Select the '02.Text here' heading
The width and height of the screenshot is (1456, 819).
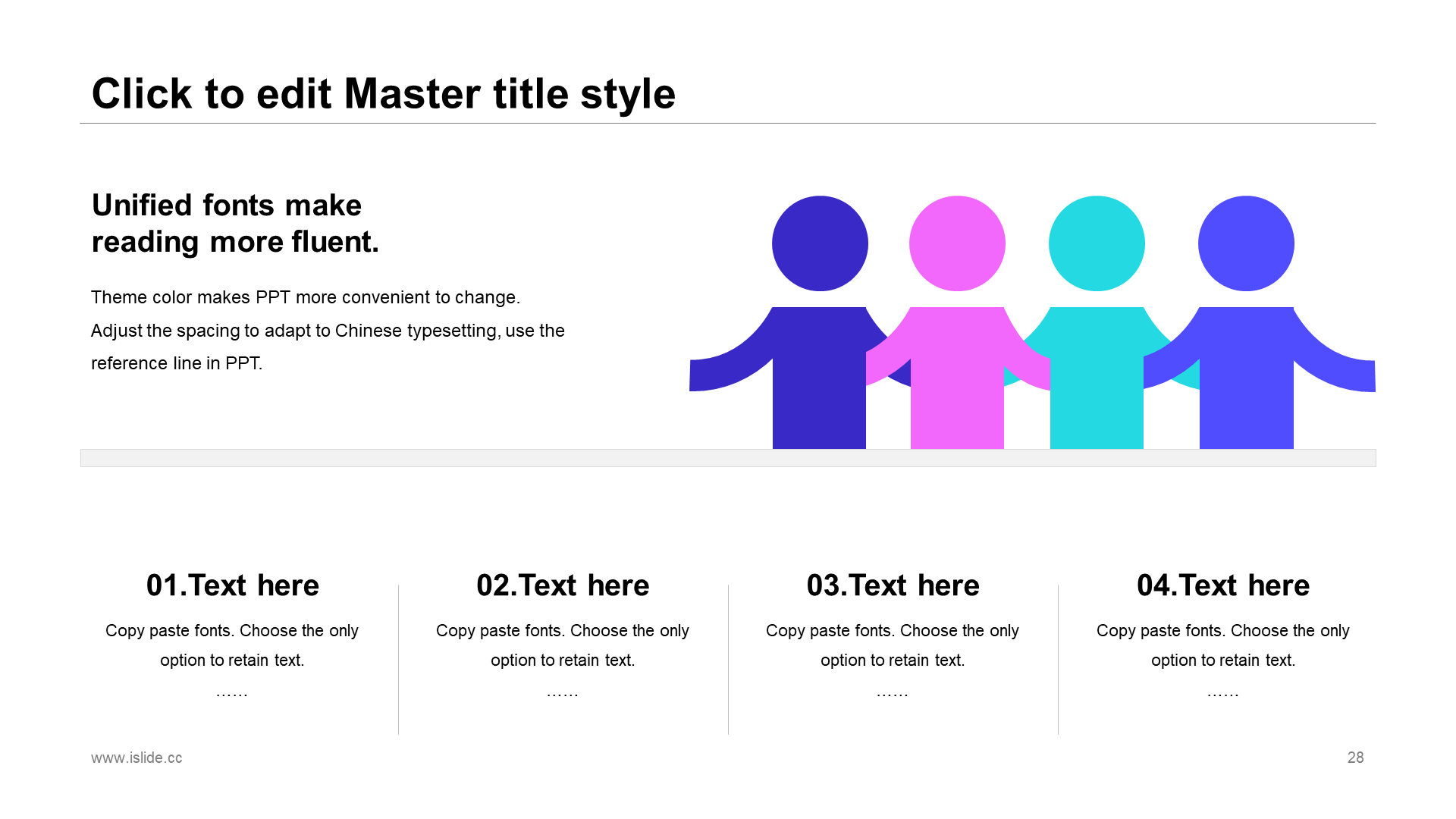point(563,585)
